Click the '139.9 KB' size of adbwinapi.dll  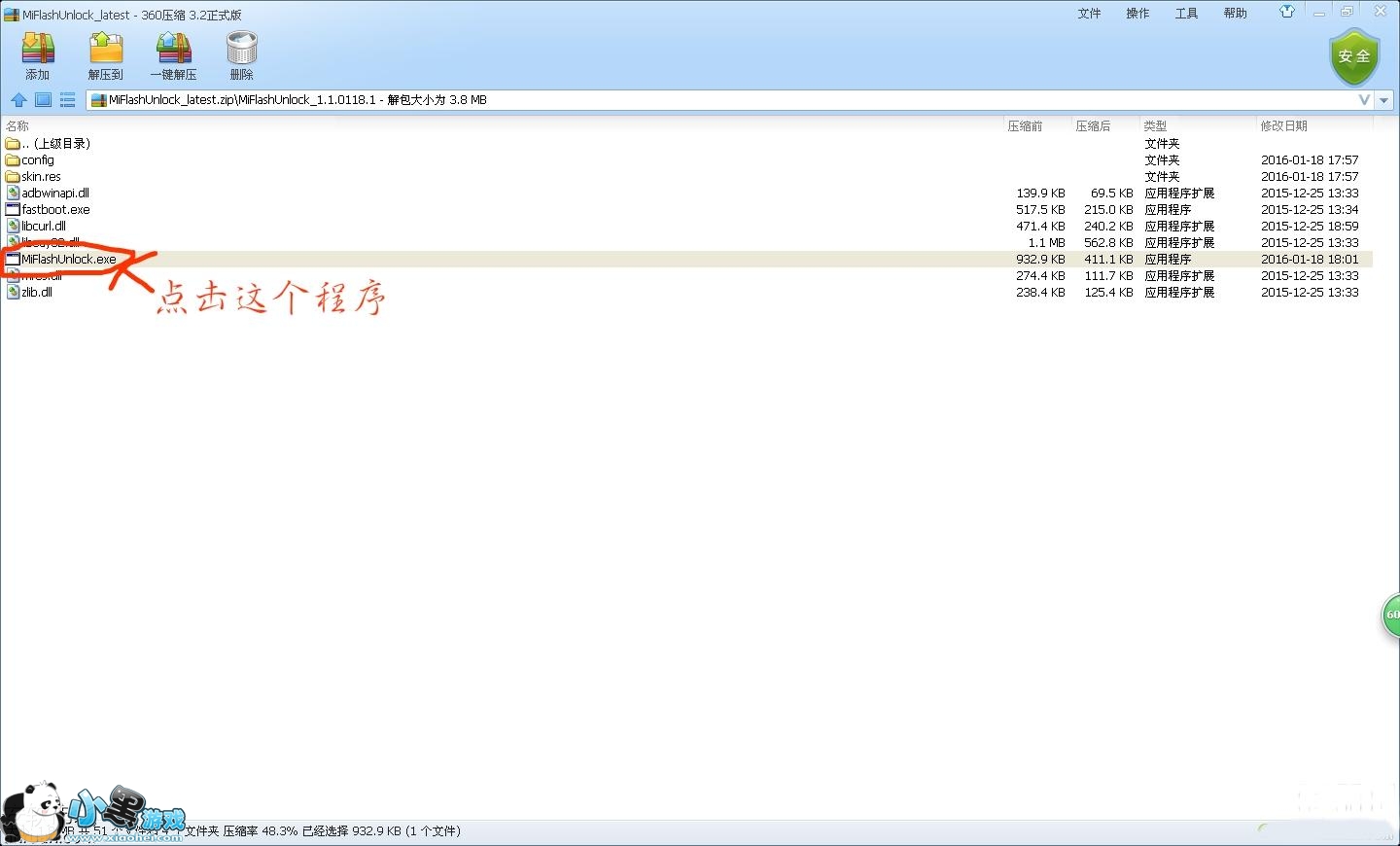1040,194
